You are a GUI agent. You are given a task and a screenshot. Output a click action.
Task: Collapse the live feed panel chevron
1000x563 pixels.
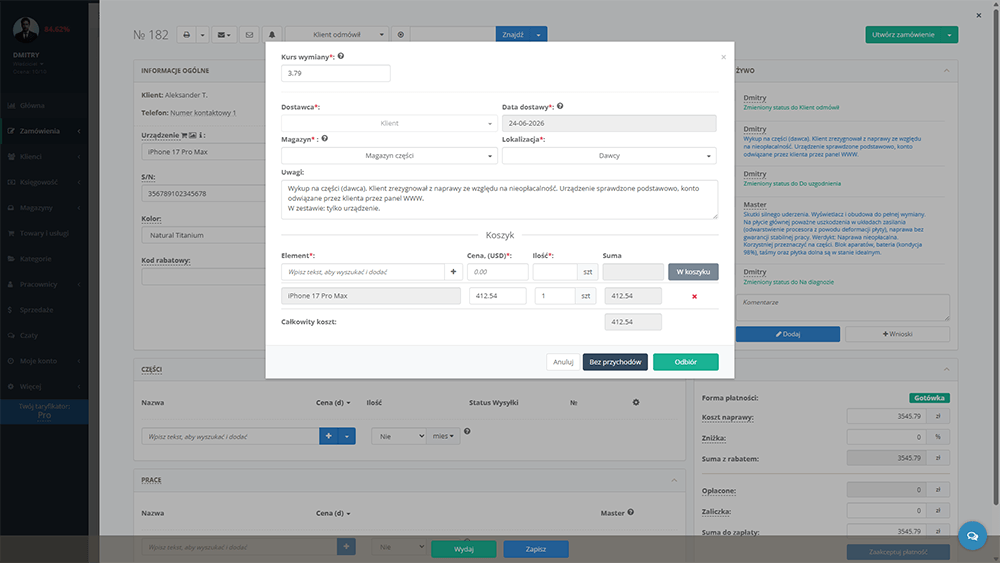(x=946, y=70)
